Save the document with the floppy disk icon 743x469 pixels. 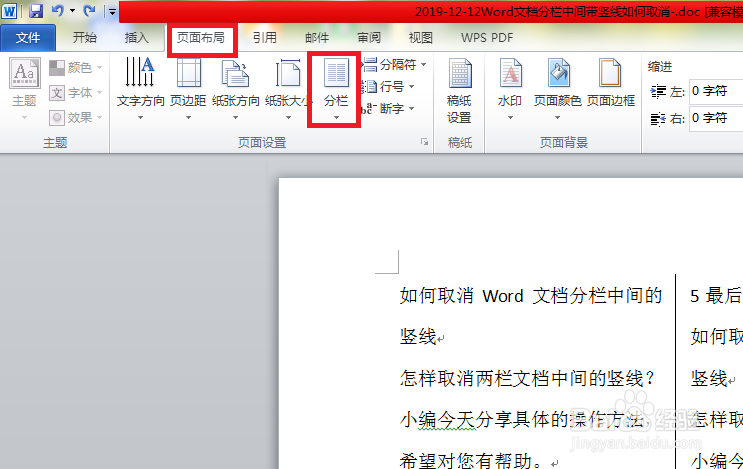[x=36, y=10]
